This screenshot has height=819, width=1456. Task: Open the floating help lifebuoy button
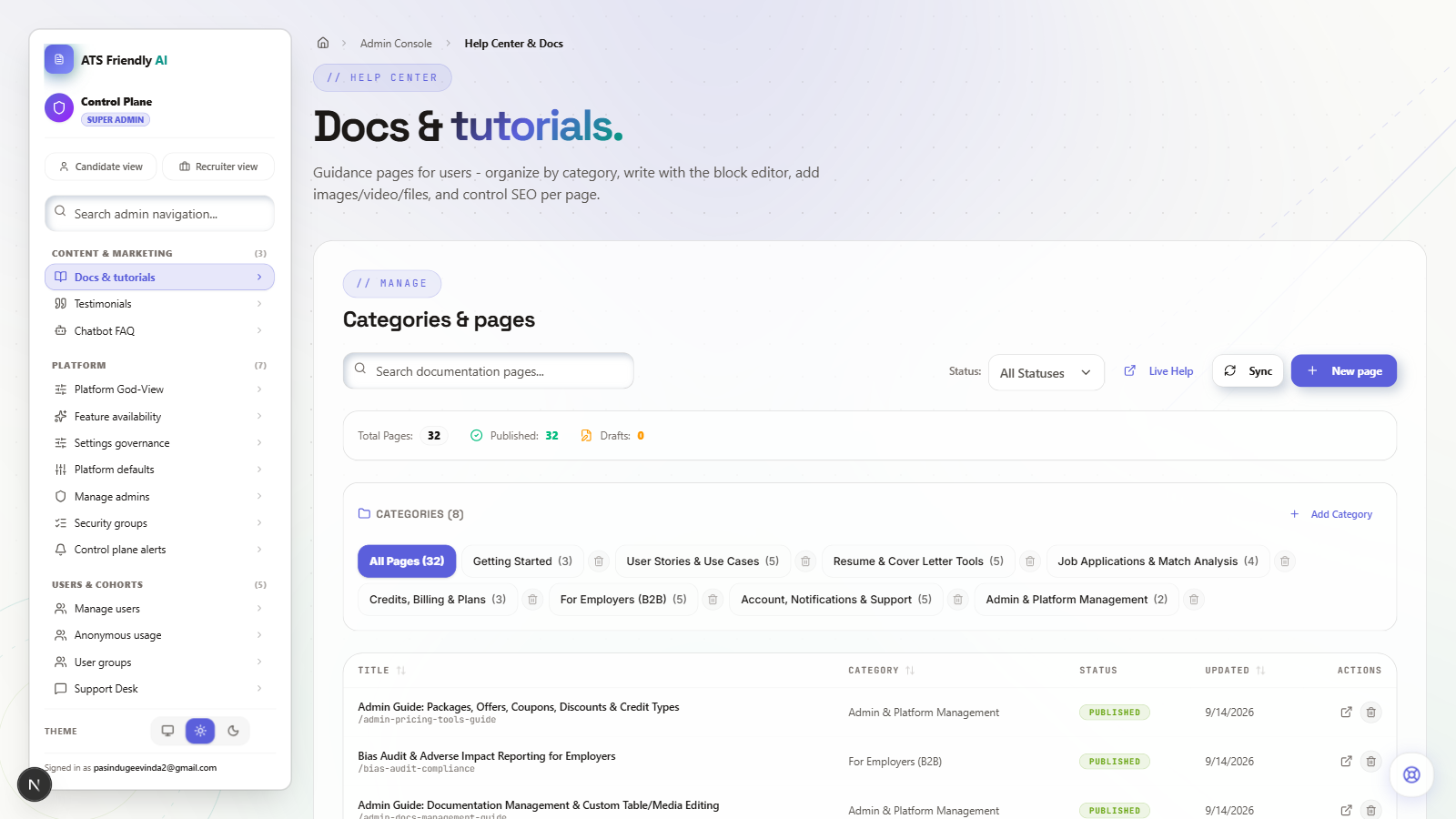tap(1411, 774)
